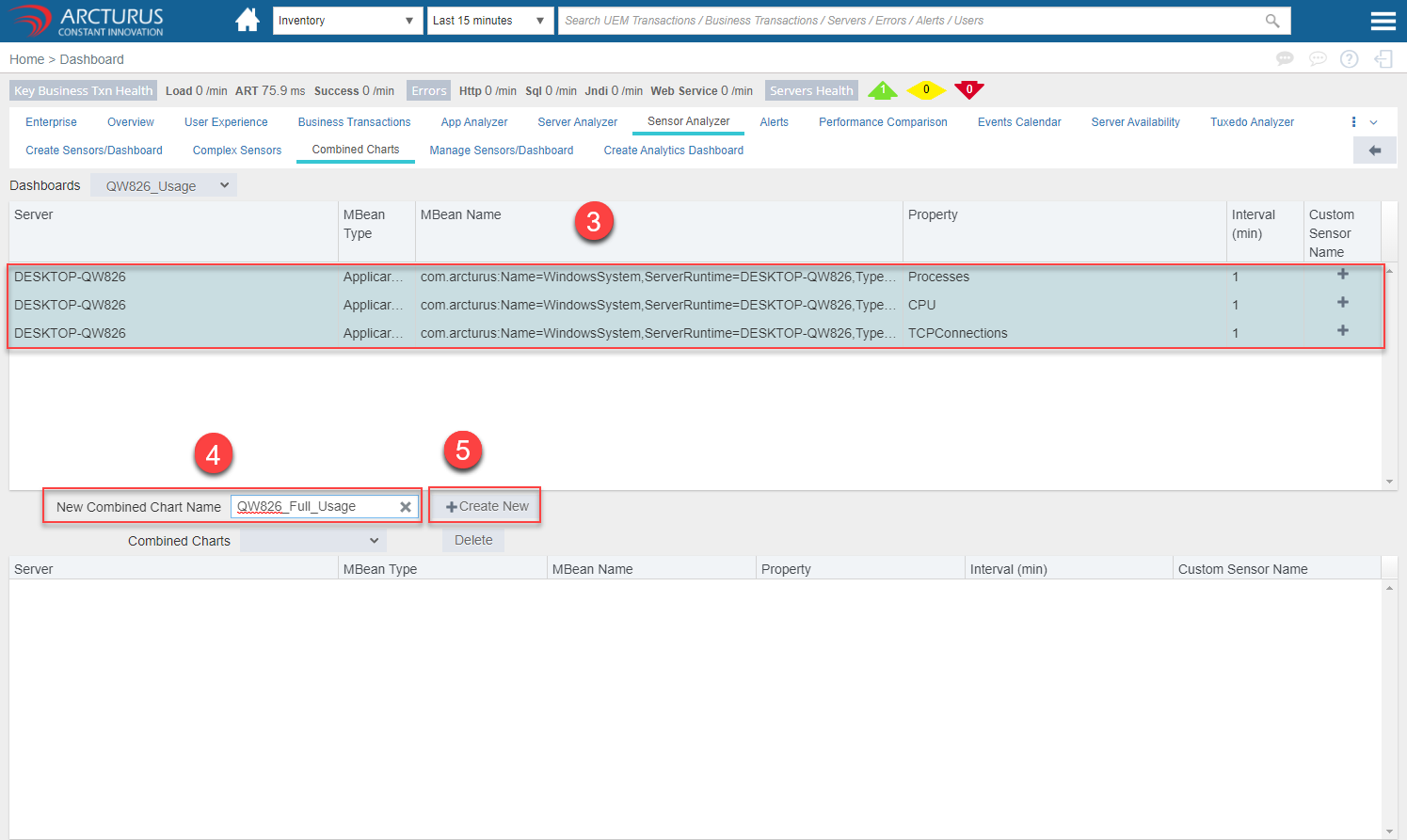Click the UEM Transactions search field

903,21
